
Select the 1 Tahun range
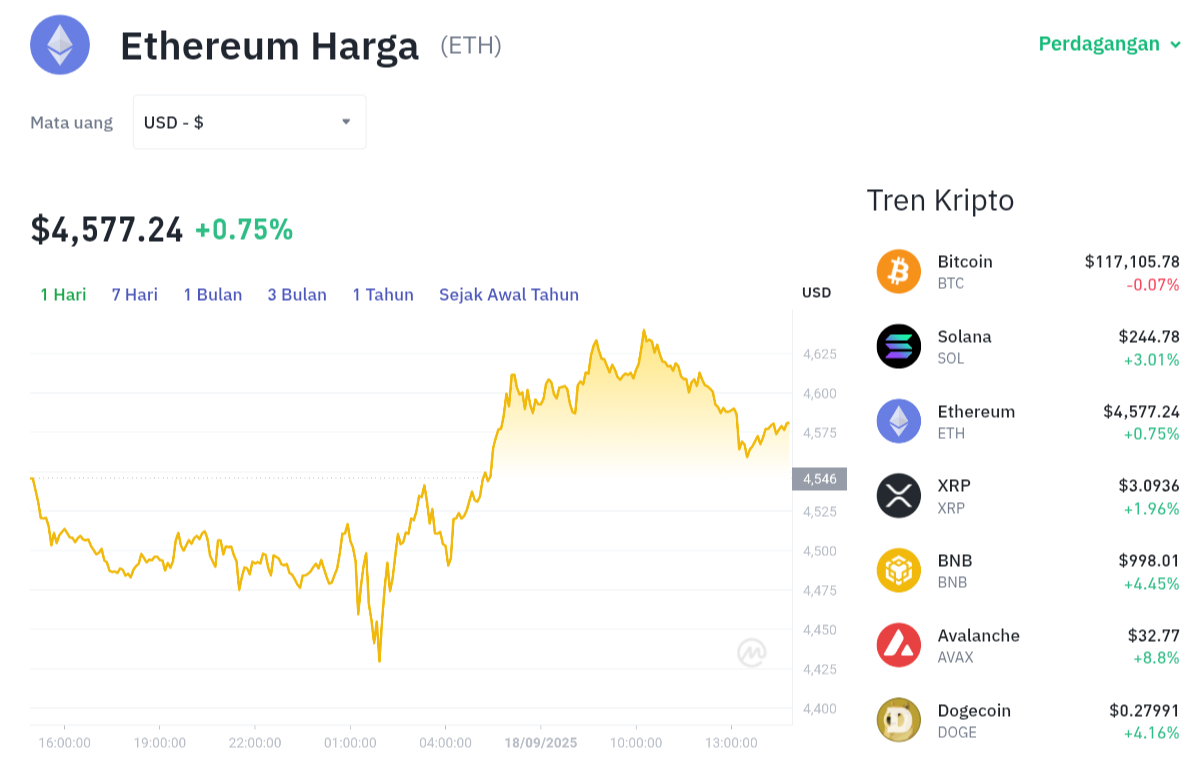383,295
